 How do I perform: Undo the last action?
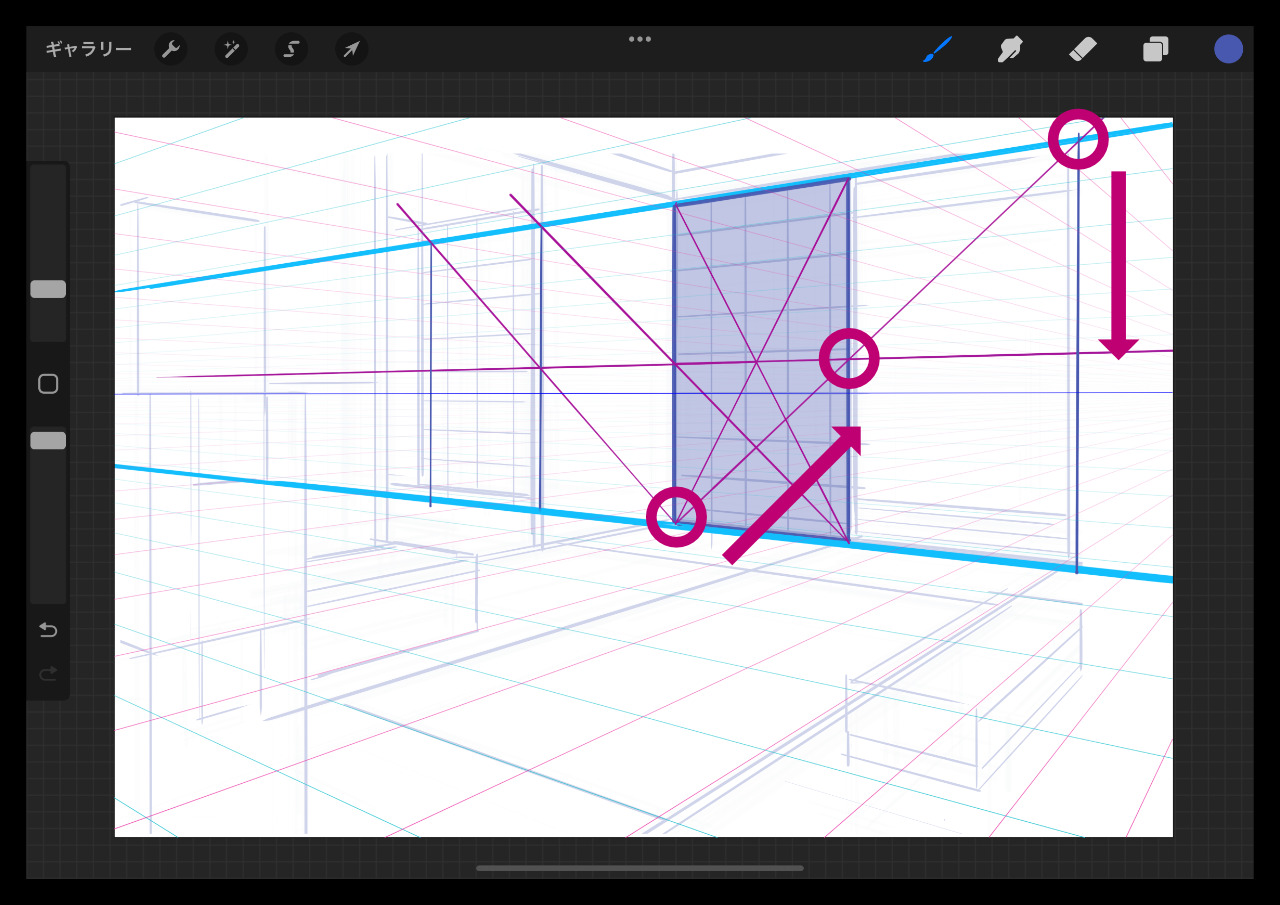click(48, 630)
